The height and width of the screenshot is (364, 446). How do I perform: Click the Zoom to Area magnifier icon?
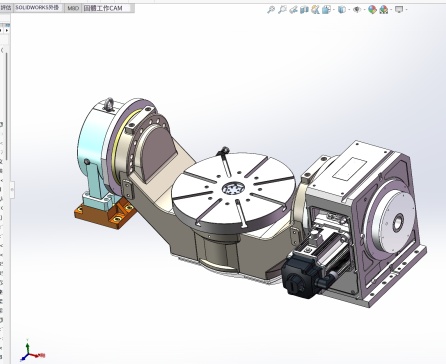[282, 10]
